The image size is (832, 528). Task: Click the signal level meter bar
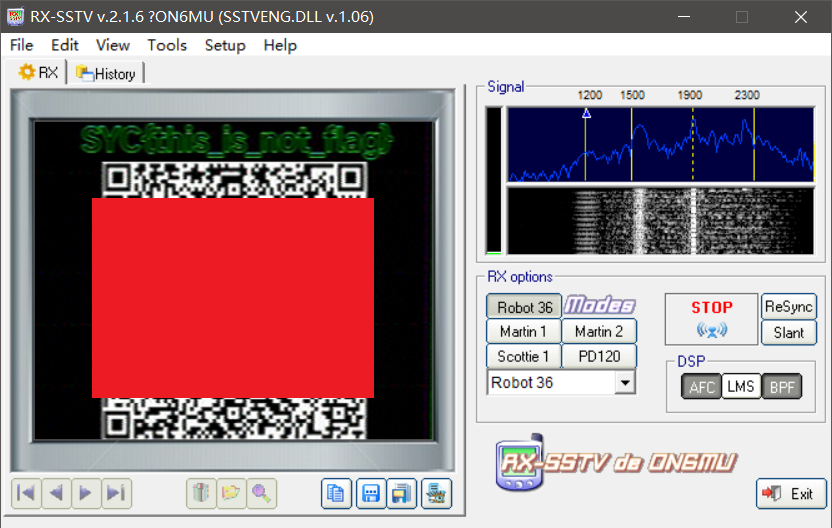(493, 180)
